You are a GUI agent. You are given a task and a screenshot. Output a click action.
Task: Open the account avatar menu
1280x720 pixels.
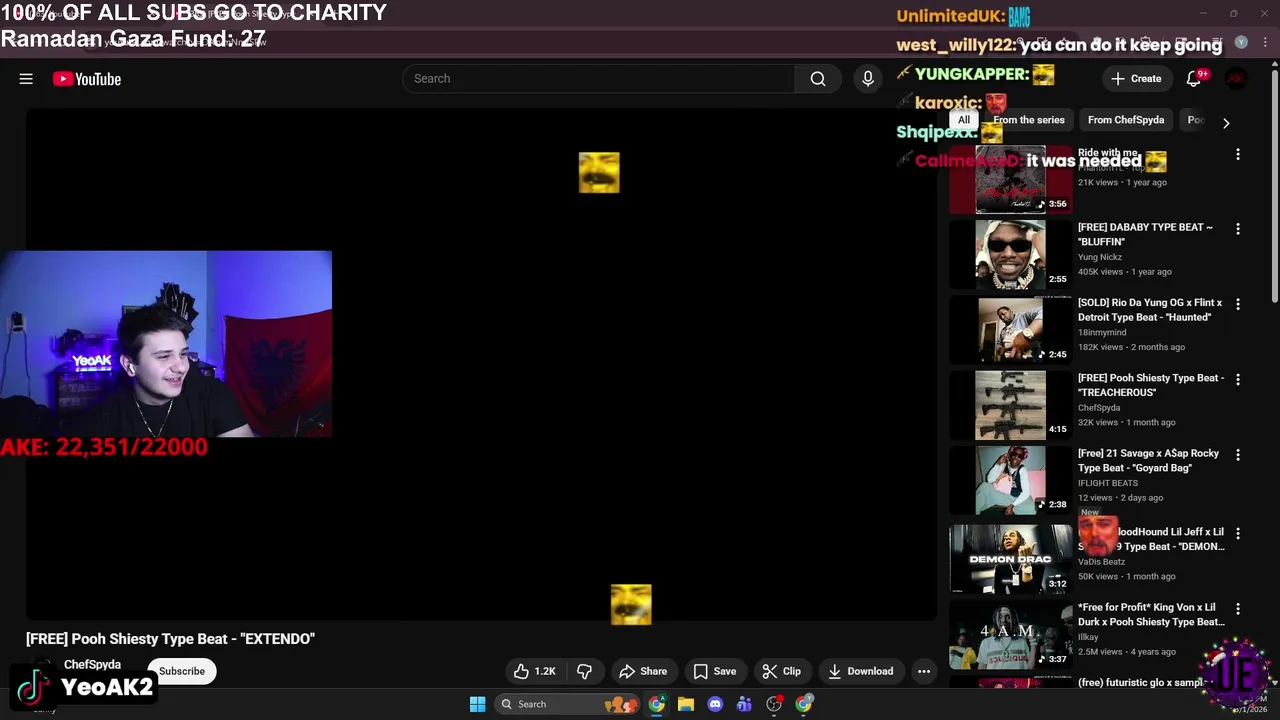1237,79
